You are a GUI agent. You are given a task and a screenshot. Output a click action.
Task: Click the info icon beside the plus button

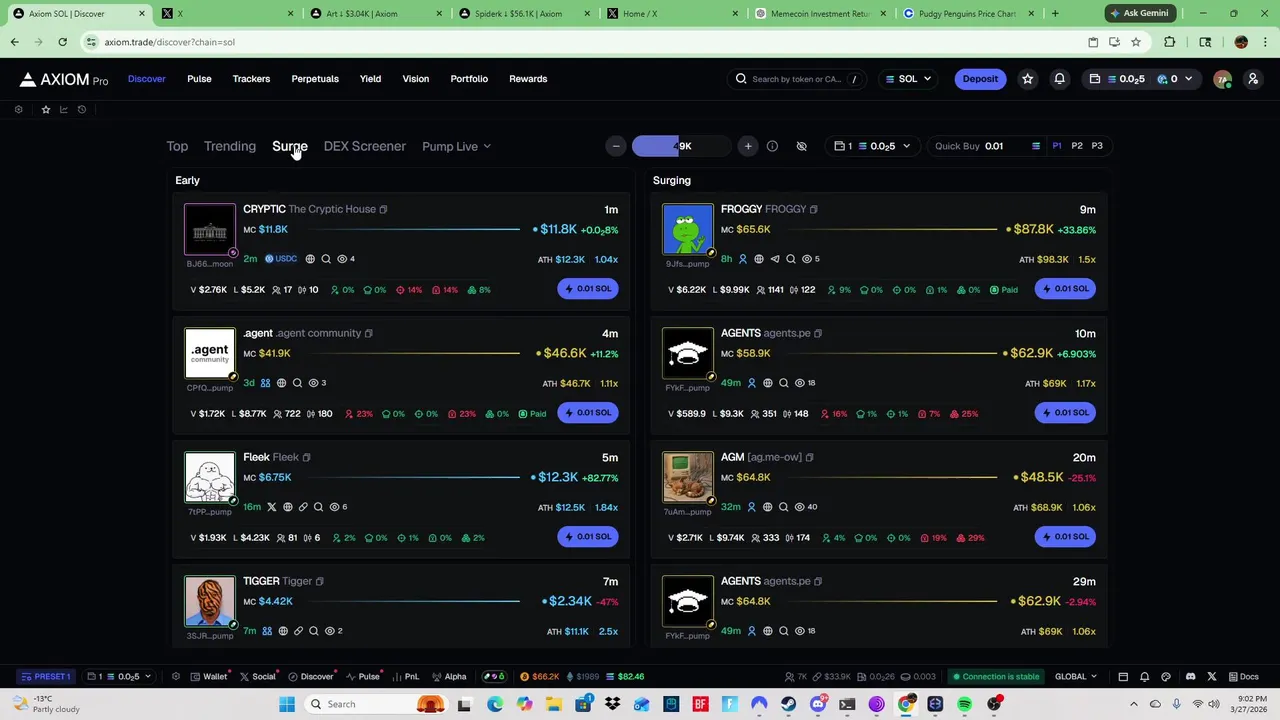tap(772, 146)
